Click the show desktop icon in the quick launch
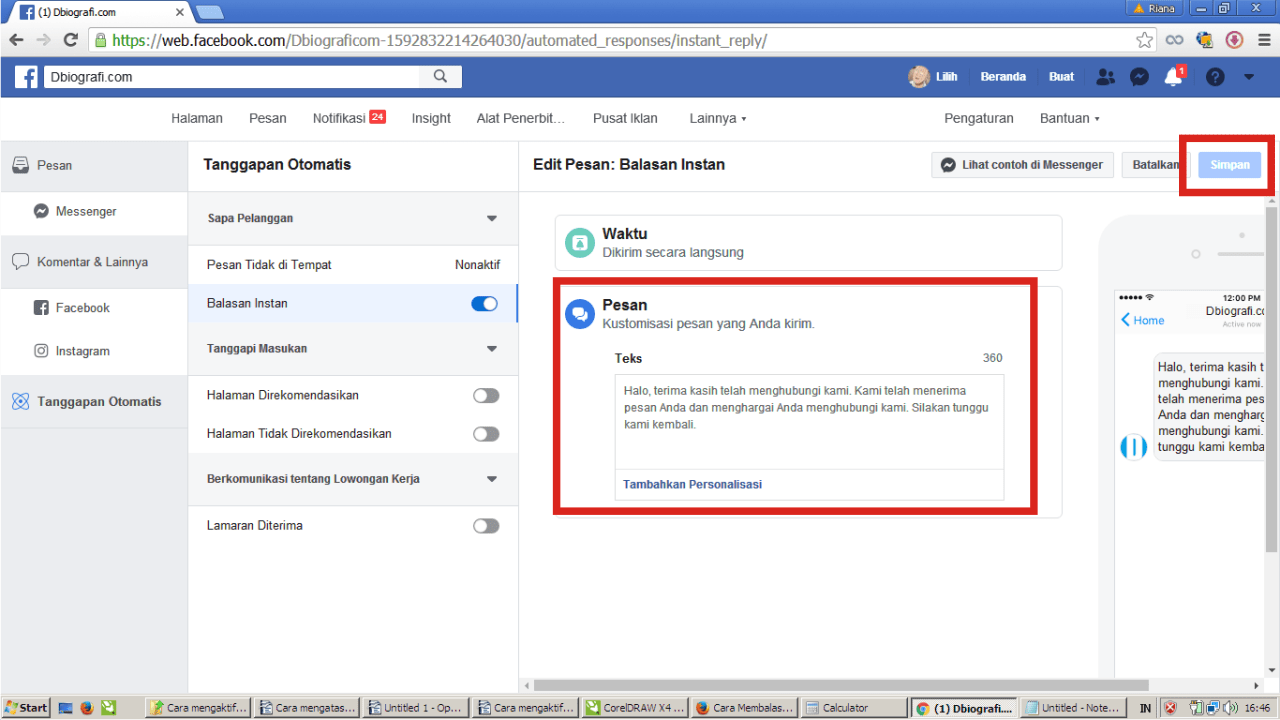This screenshot has width=1280, height=720. tap(66, 708)
